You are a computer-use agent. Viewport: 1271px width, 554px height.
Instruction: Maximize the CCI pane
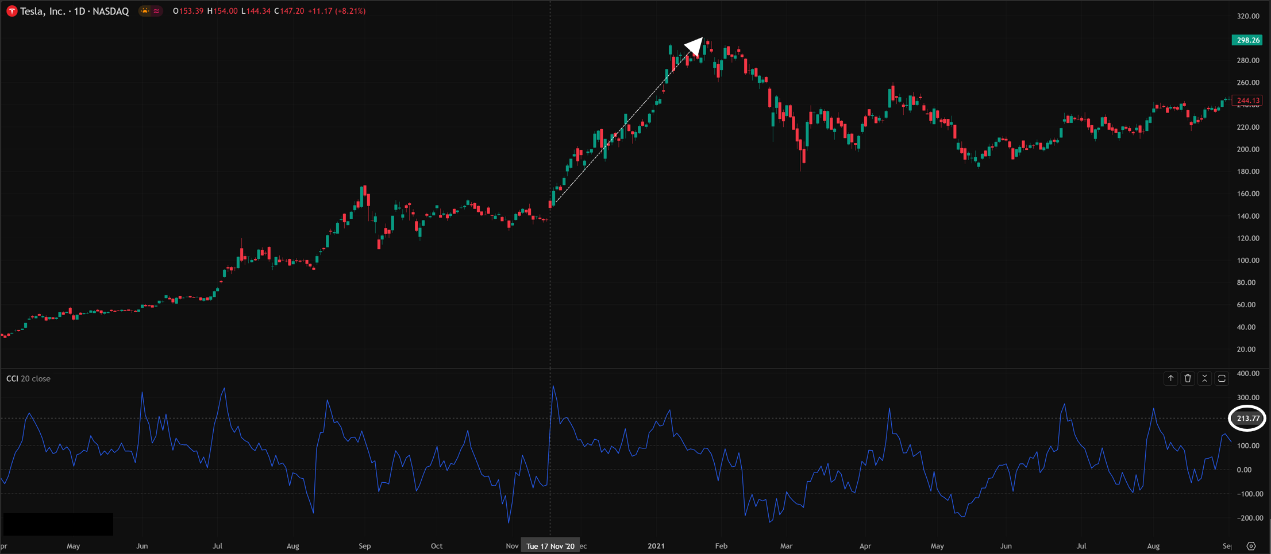click(x=1221, y=378)
